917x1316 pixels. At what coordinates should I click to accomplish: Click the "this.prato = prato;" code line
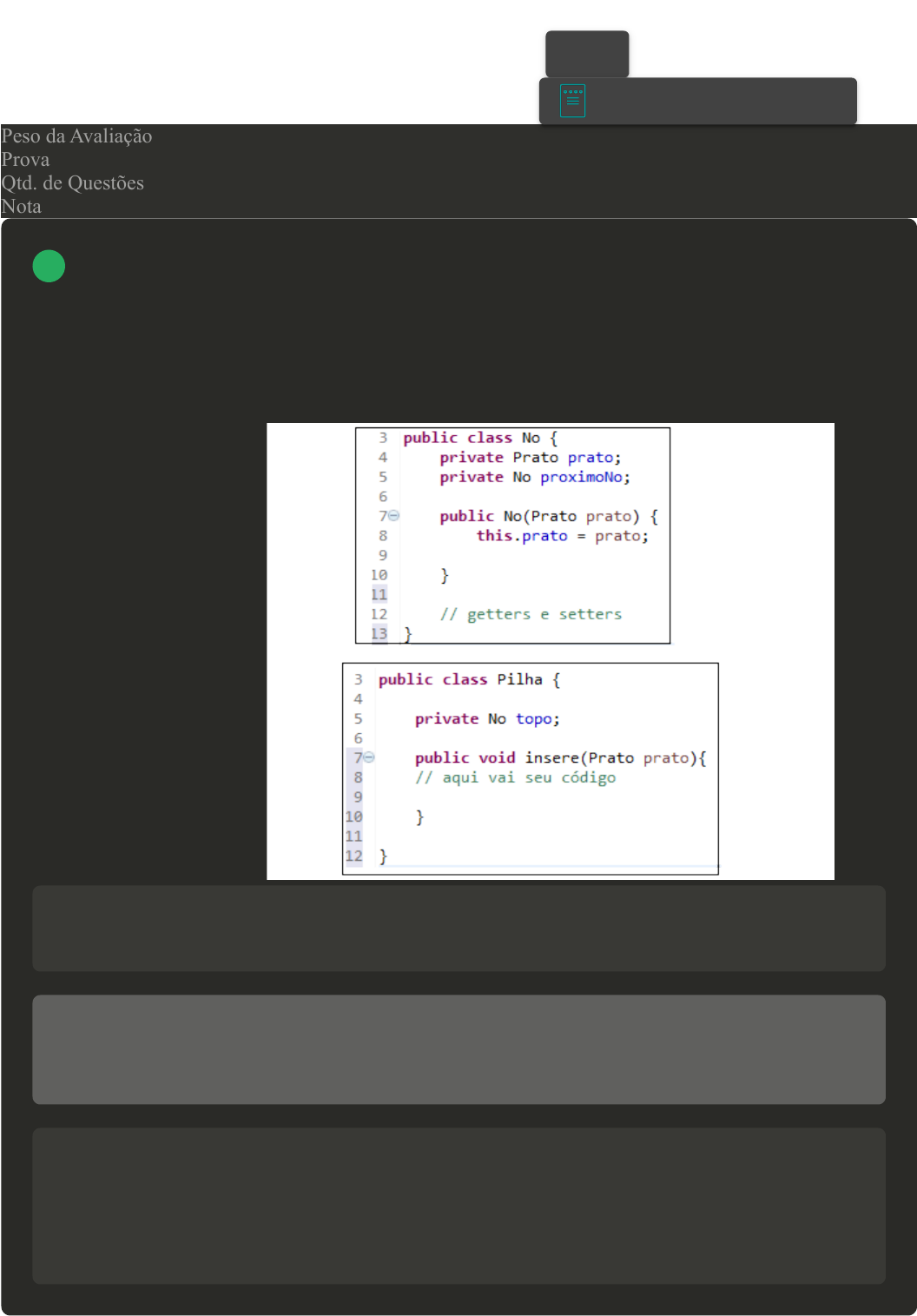(562, 536)
